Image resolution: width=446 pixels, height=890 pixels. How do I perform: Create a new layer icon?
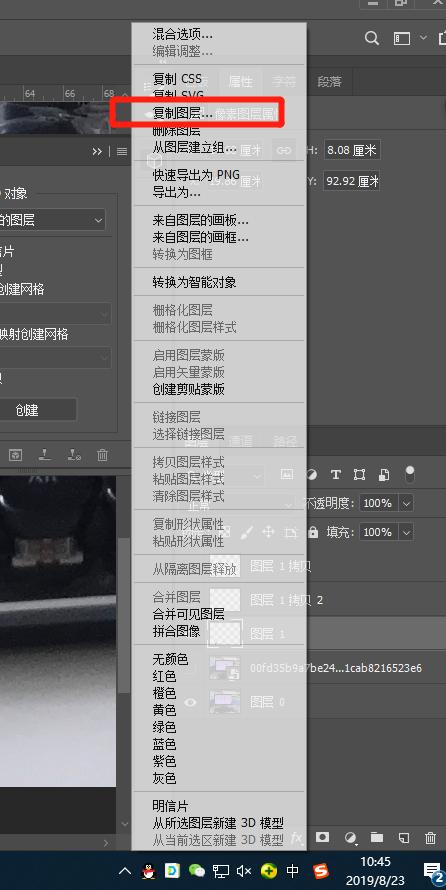(x=403, y=837)
